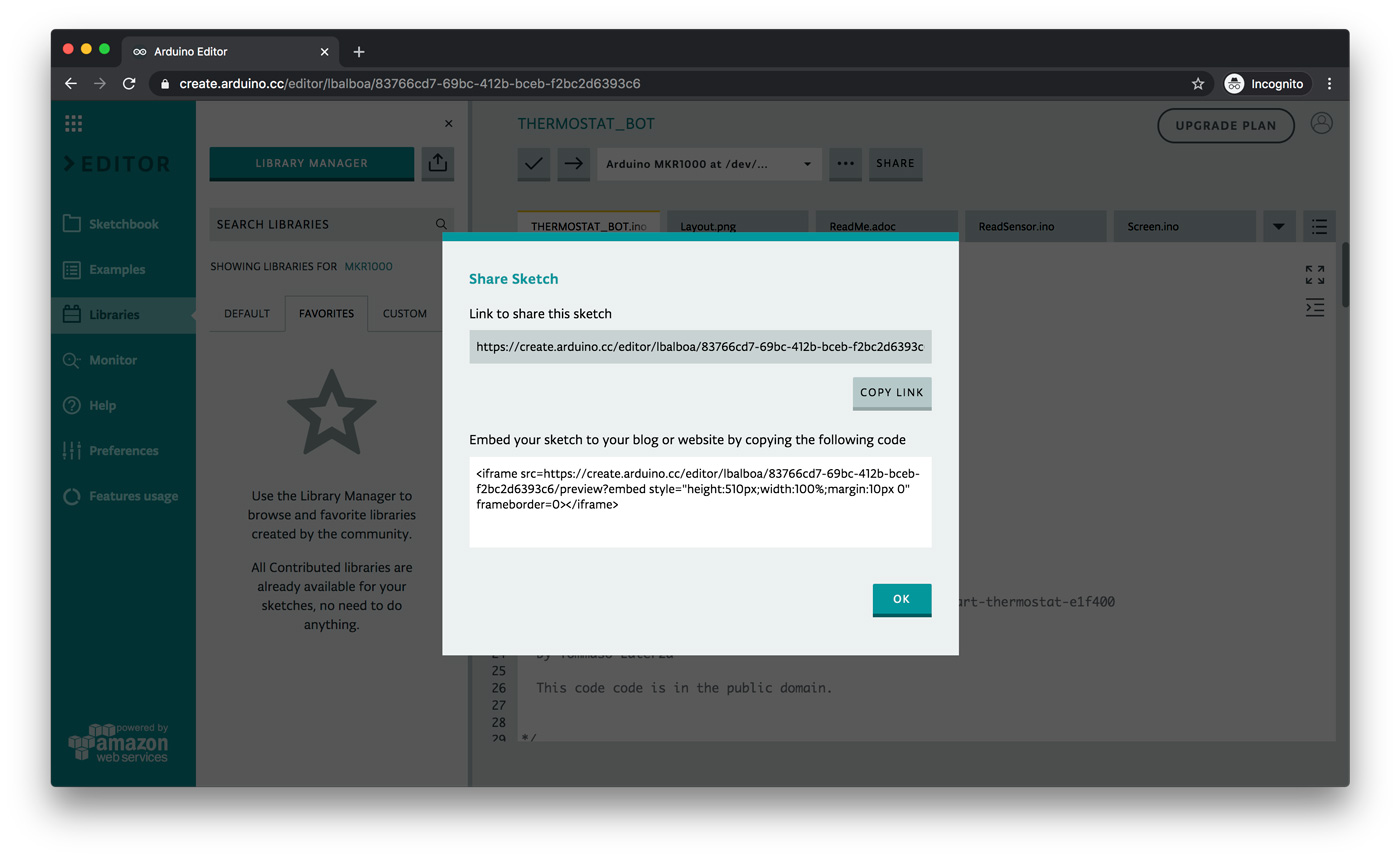Screen dimensions: 1400x859
Task: Click the import library upload icon
Action: [437, 163]
